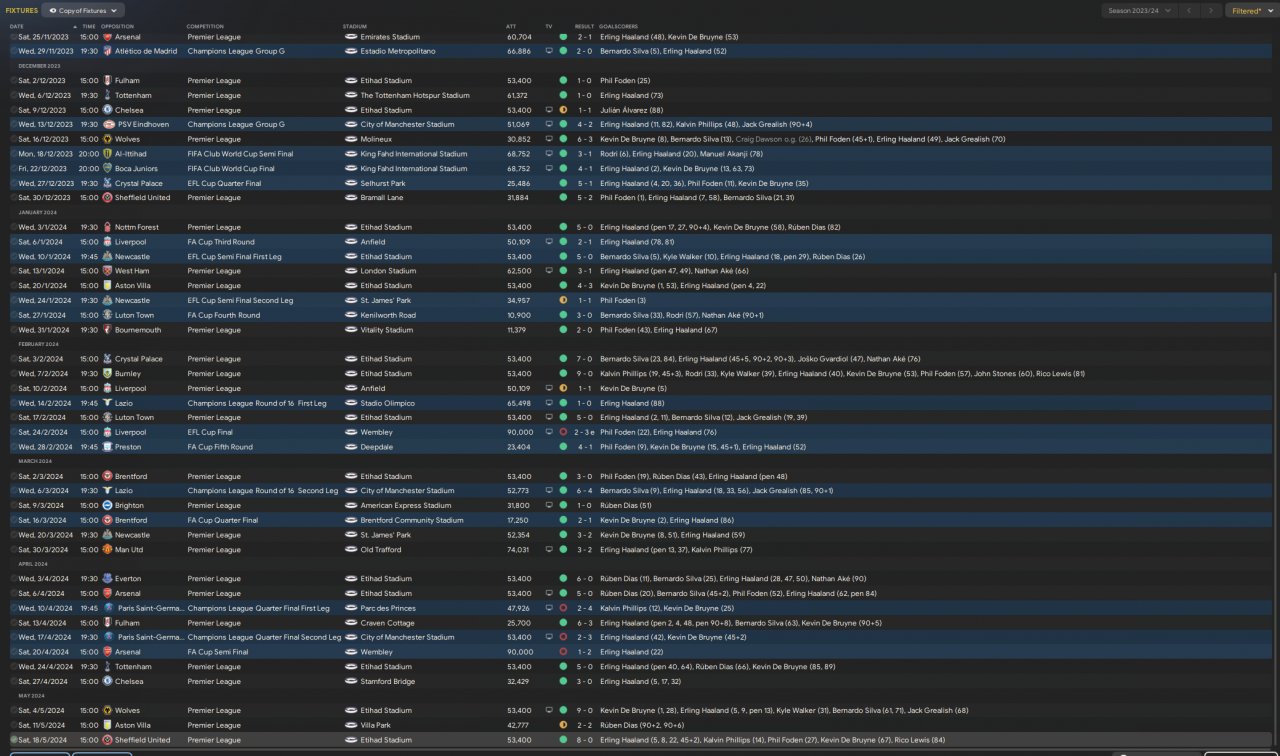Image resolution: width=1280 pixels, height=756 pixels.
Task: Sort fixtures by the Opposition column header
Action: 117,26
